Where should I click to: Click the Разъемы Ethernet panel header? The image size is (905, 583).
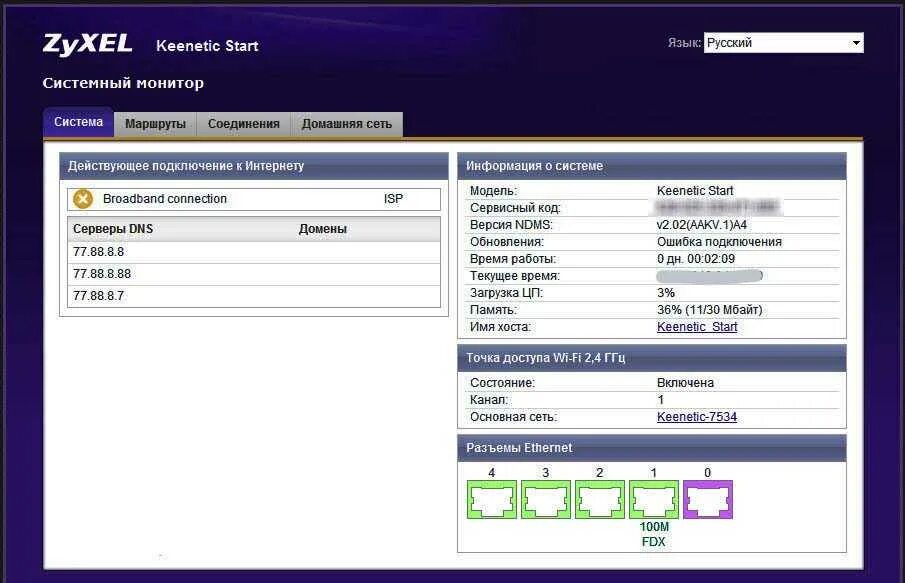(652, 448)
